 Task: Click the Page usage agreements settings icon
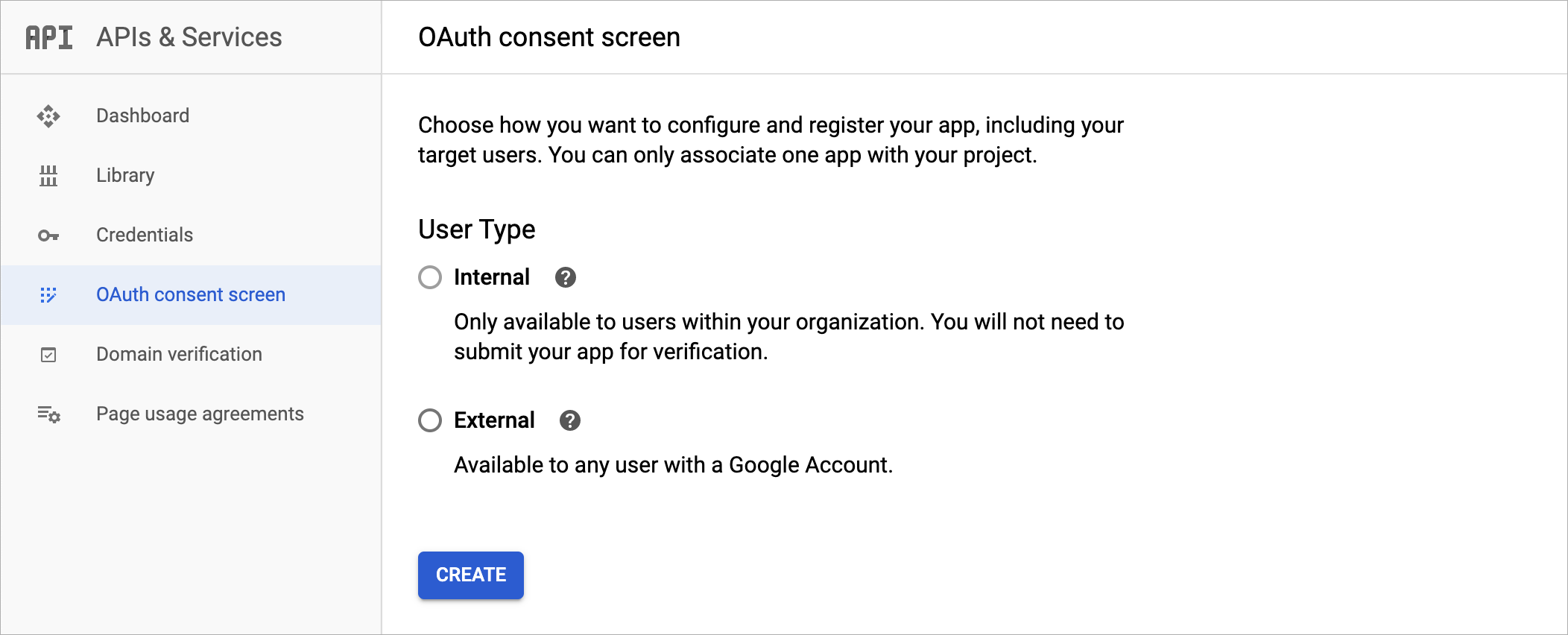coord(48,414)
